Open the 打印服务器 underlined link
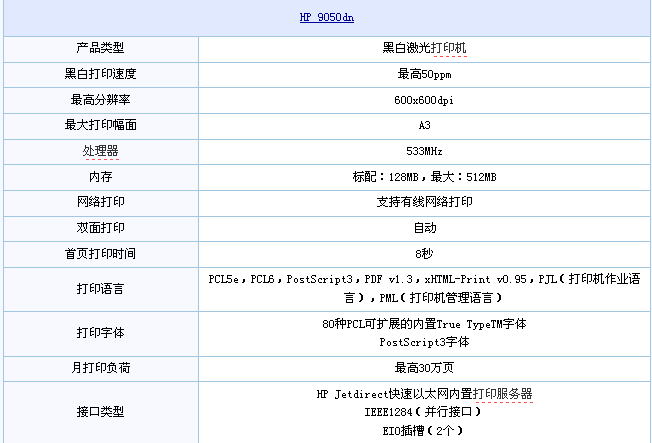Screen dimensions: 652x443 click(503, 394)
